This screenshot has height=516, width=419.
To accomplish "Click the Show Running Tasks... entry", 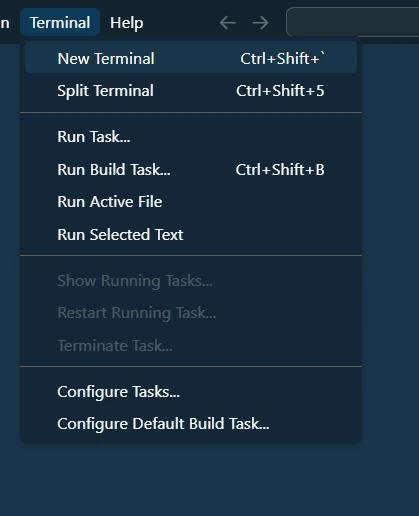I will pyautogui.click(x=191, y=281).
